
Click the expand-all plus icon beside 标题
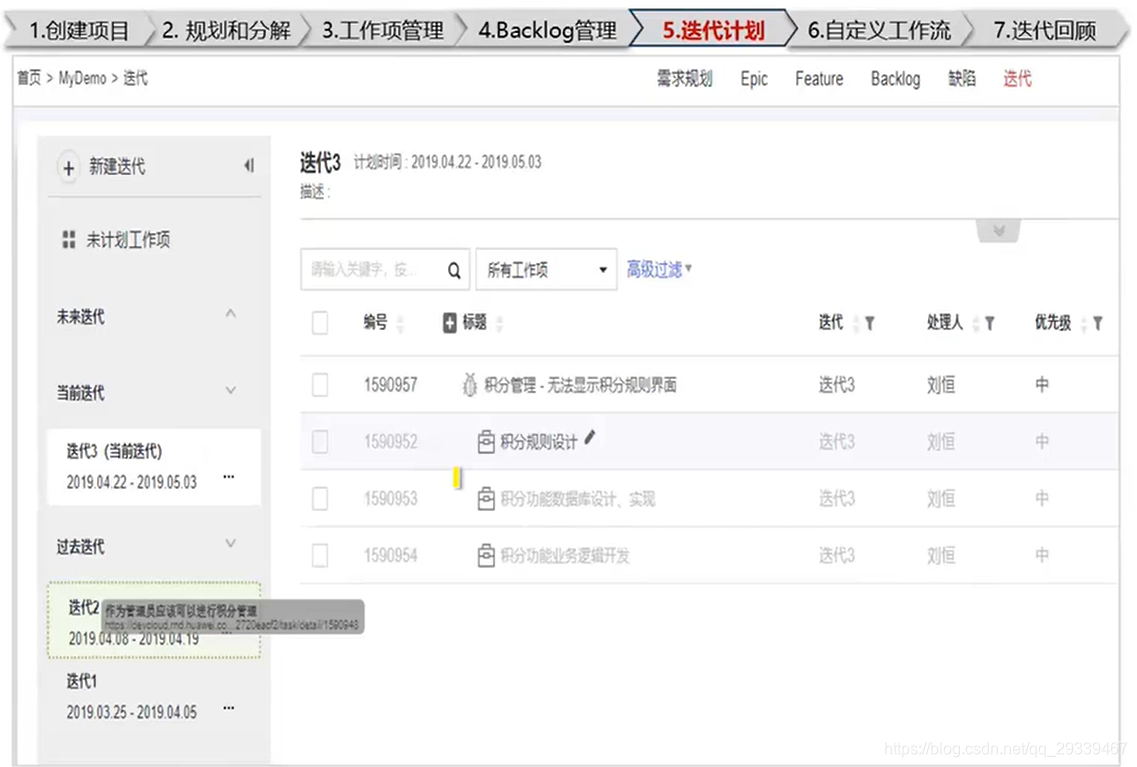450,323
